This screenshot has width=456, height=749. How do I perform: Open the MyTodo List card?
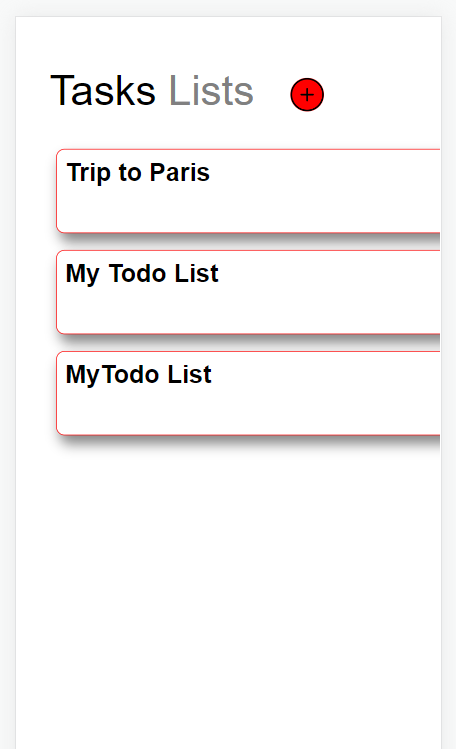[x=248, y=393]
